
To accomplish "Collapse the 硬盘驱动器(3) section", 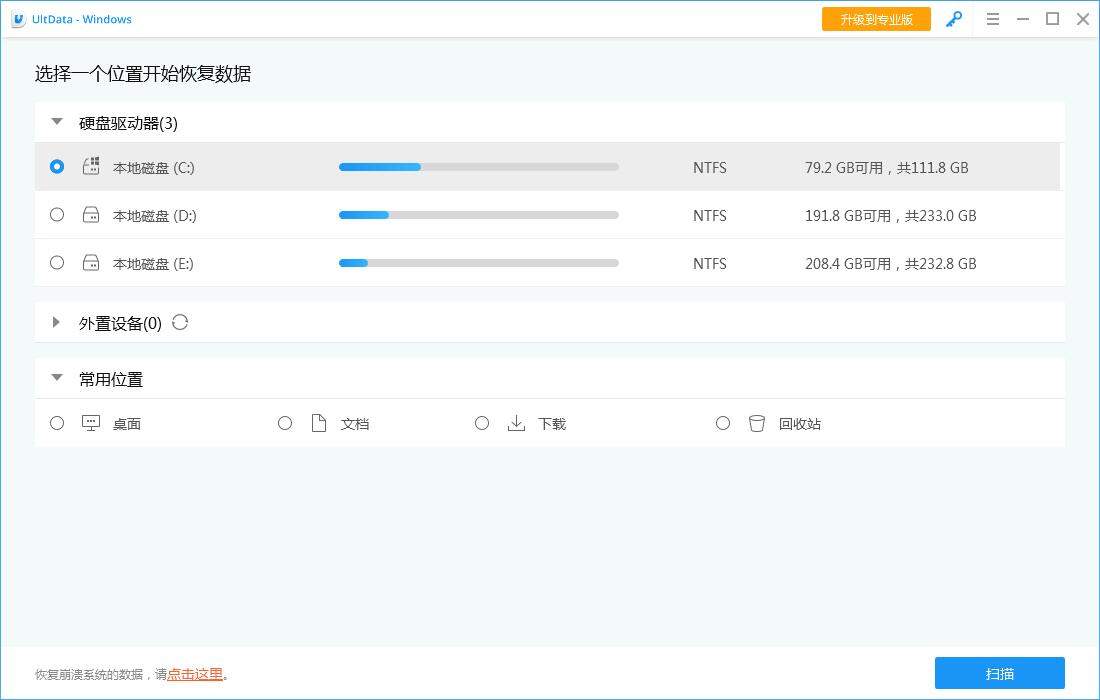I will pyautogui.click(x=57, y=121).
